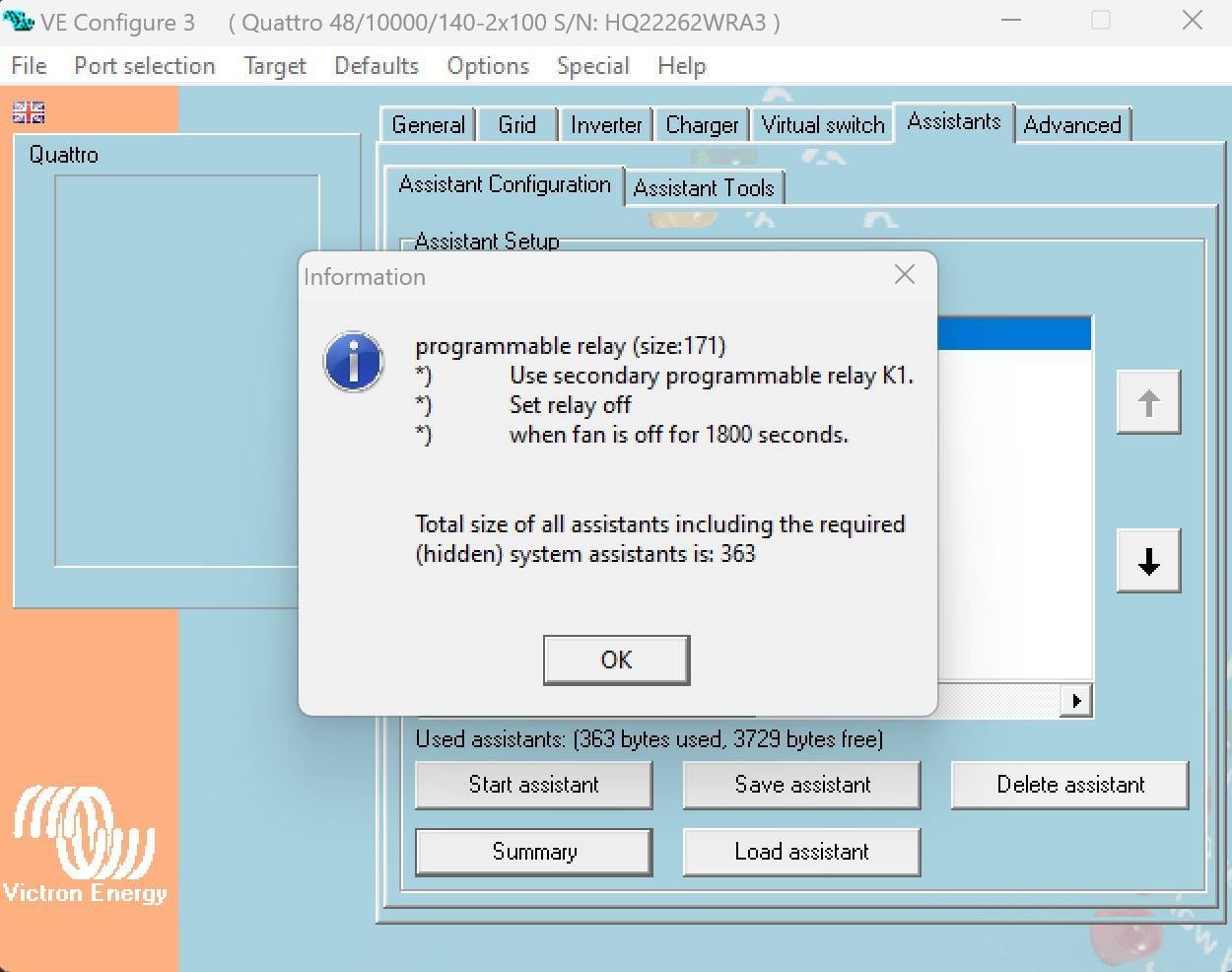Click the UK flag language icon

(29, 112)
